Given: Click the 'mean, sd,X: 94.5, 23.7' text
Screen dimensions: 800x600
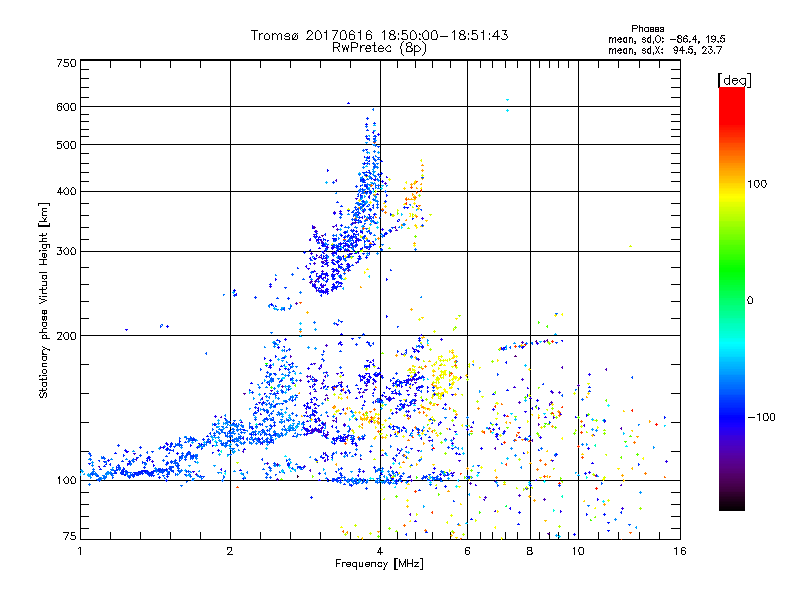Looking at the screenshot, I should pyautogui.click(x=665, y=50).
